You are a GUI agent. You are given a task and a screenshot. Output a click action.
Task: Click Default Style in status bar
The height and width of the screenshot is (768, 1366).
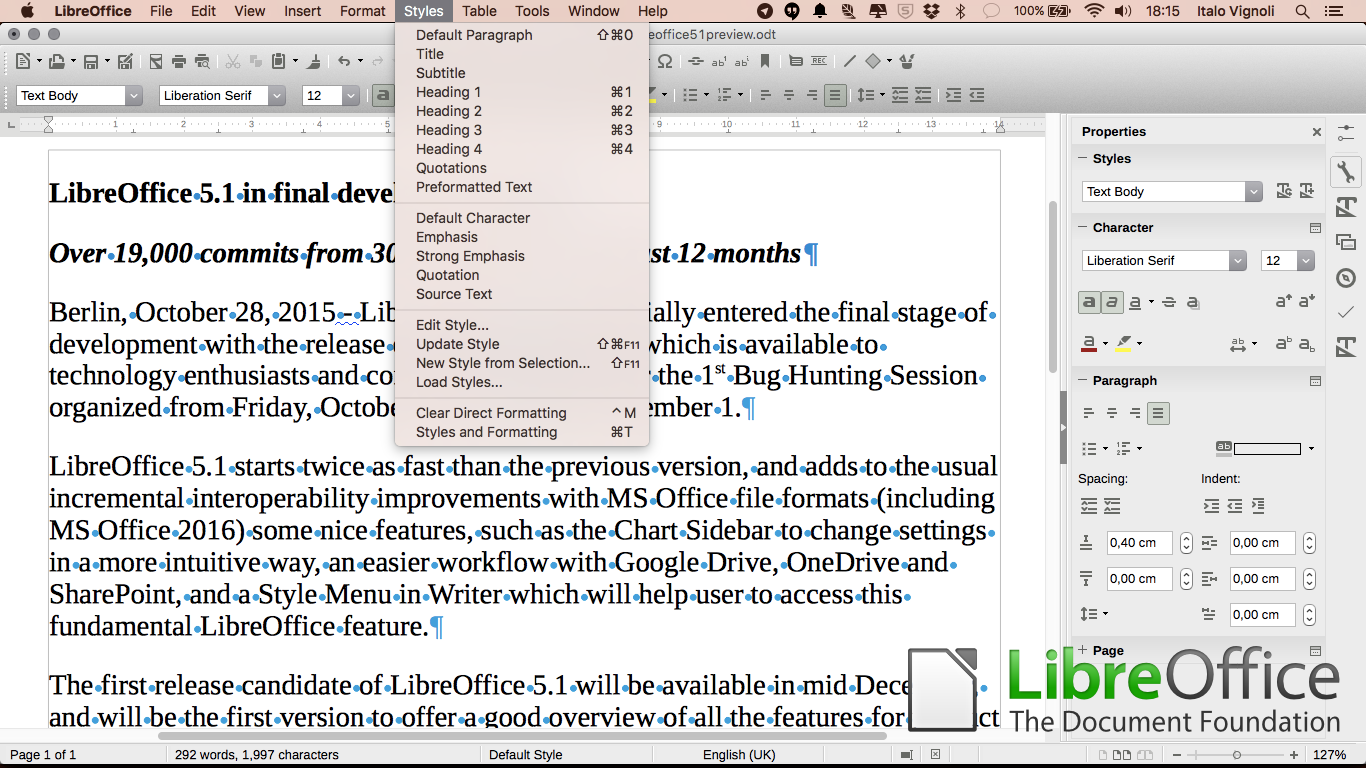coord(525,755)
